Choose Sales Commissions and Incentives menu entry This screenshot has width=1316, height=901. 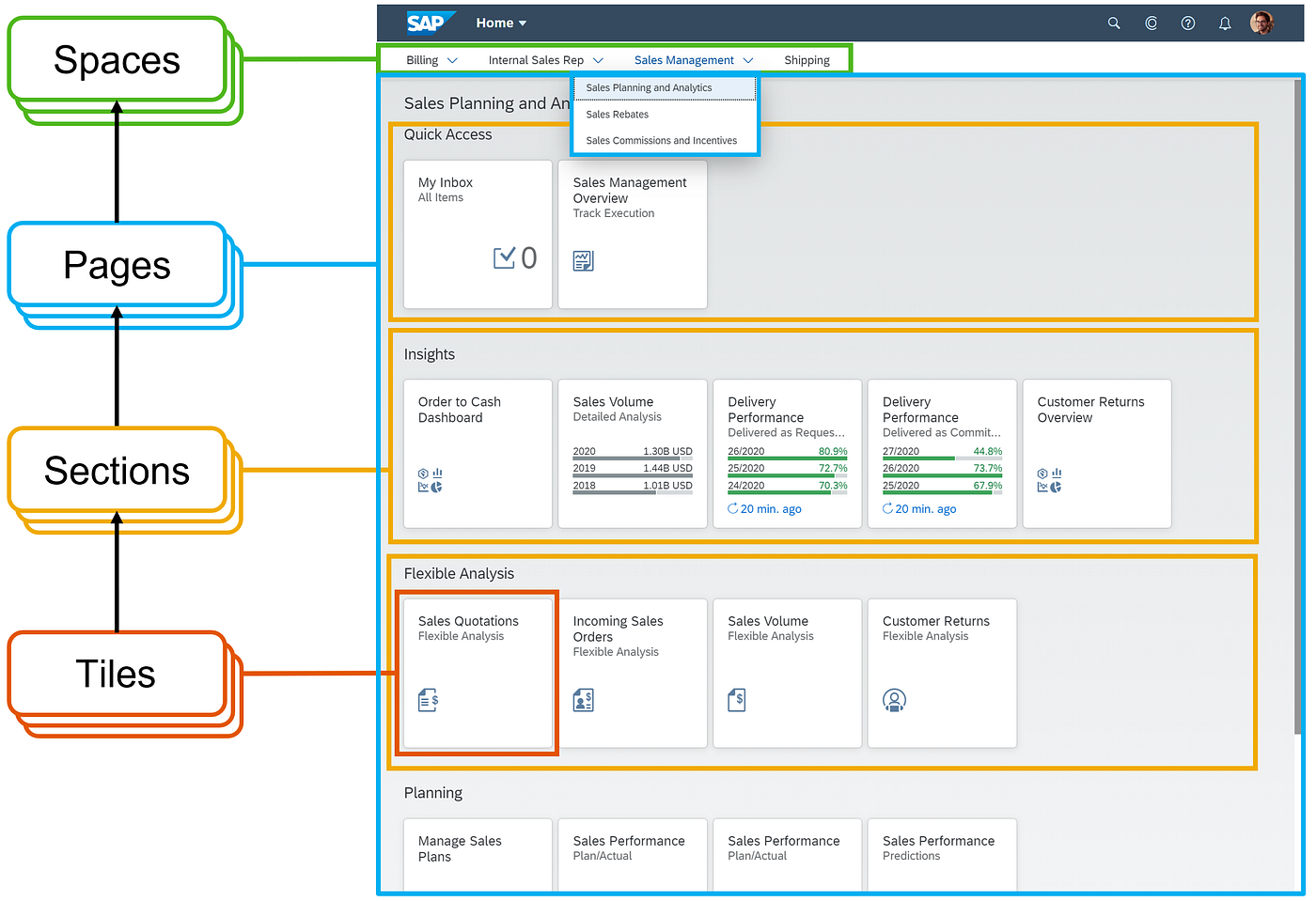tap(661, 140)
